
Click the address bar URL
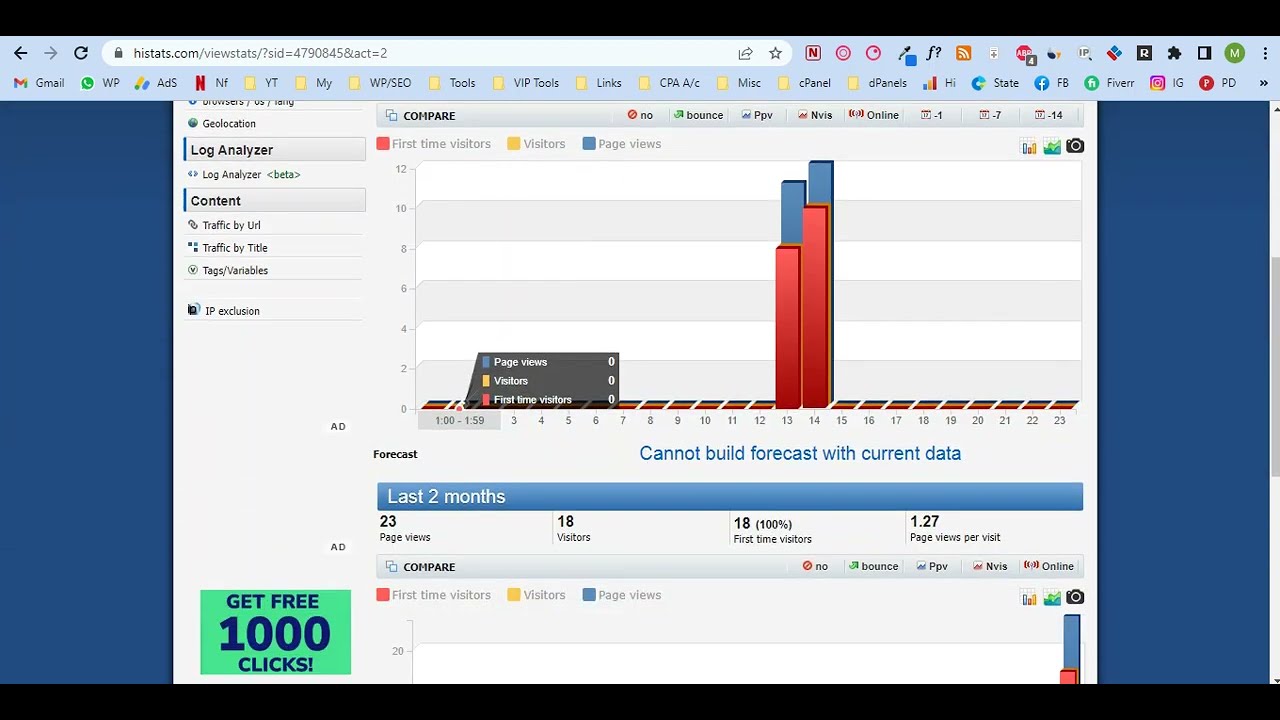(260, 53)
